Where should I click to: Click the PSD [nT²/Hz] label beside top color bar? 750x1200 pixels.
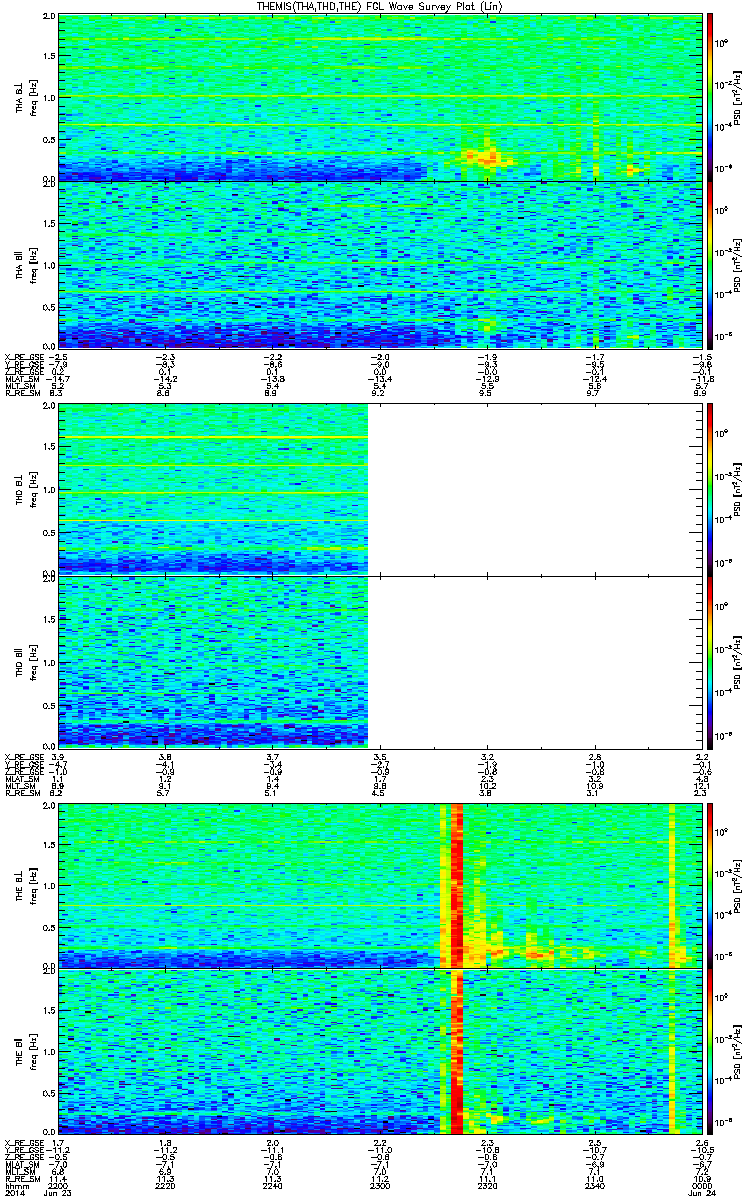[x=737, y=97]
